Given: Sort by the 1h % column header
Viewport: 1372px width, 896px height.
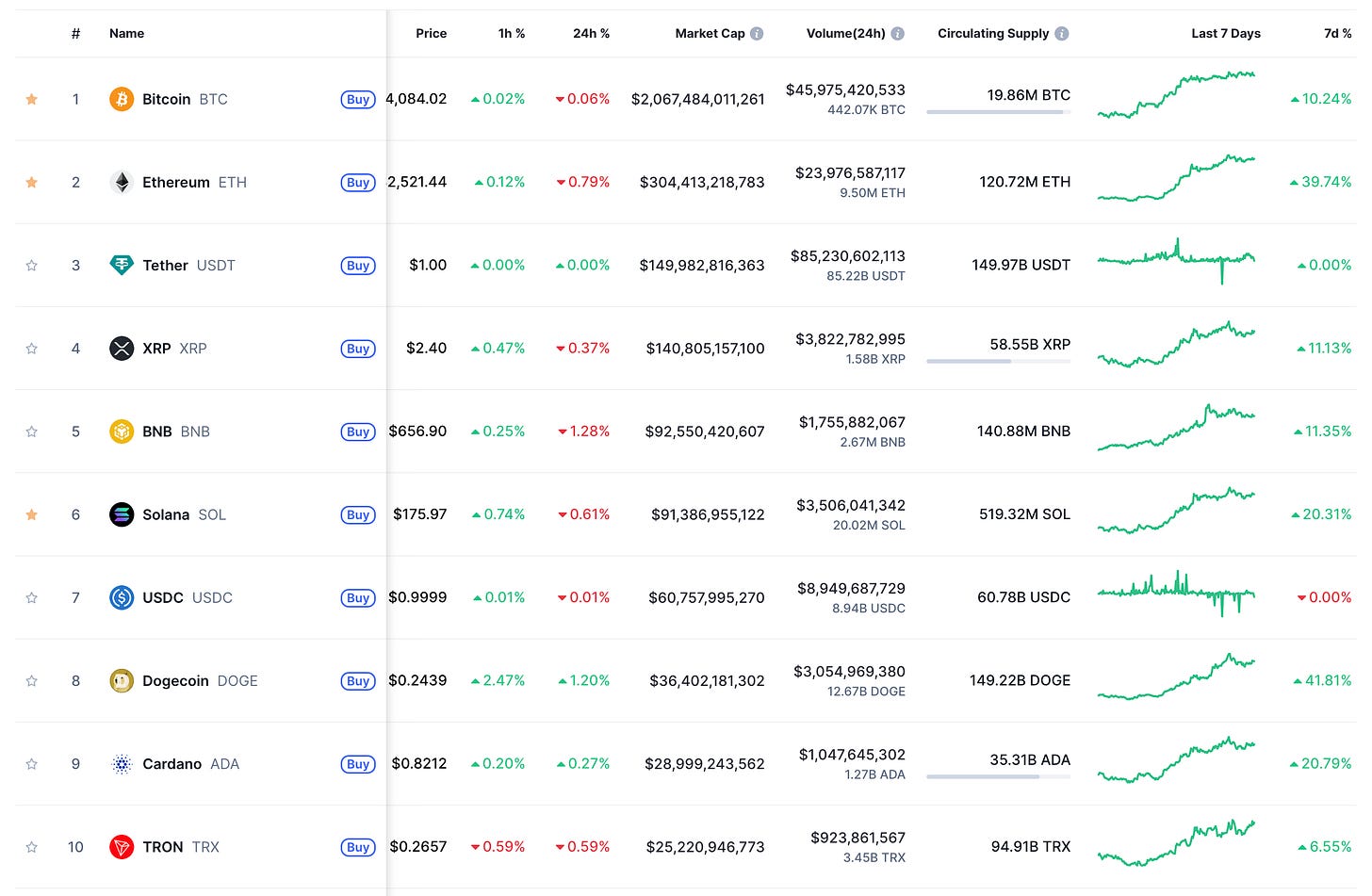Looking at the screenshot, I should coord(512,33).
